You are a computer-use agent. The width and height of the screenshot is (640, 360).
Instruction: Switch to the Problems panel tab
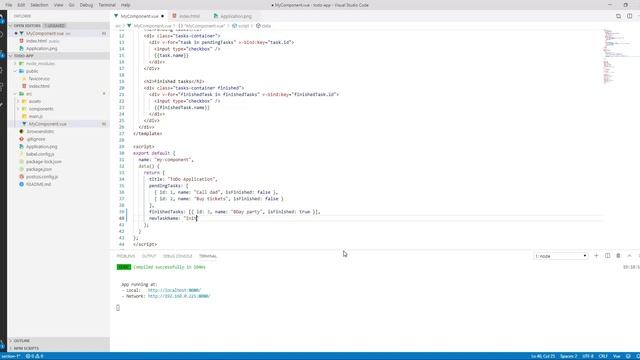126,256
